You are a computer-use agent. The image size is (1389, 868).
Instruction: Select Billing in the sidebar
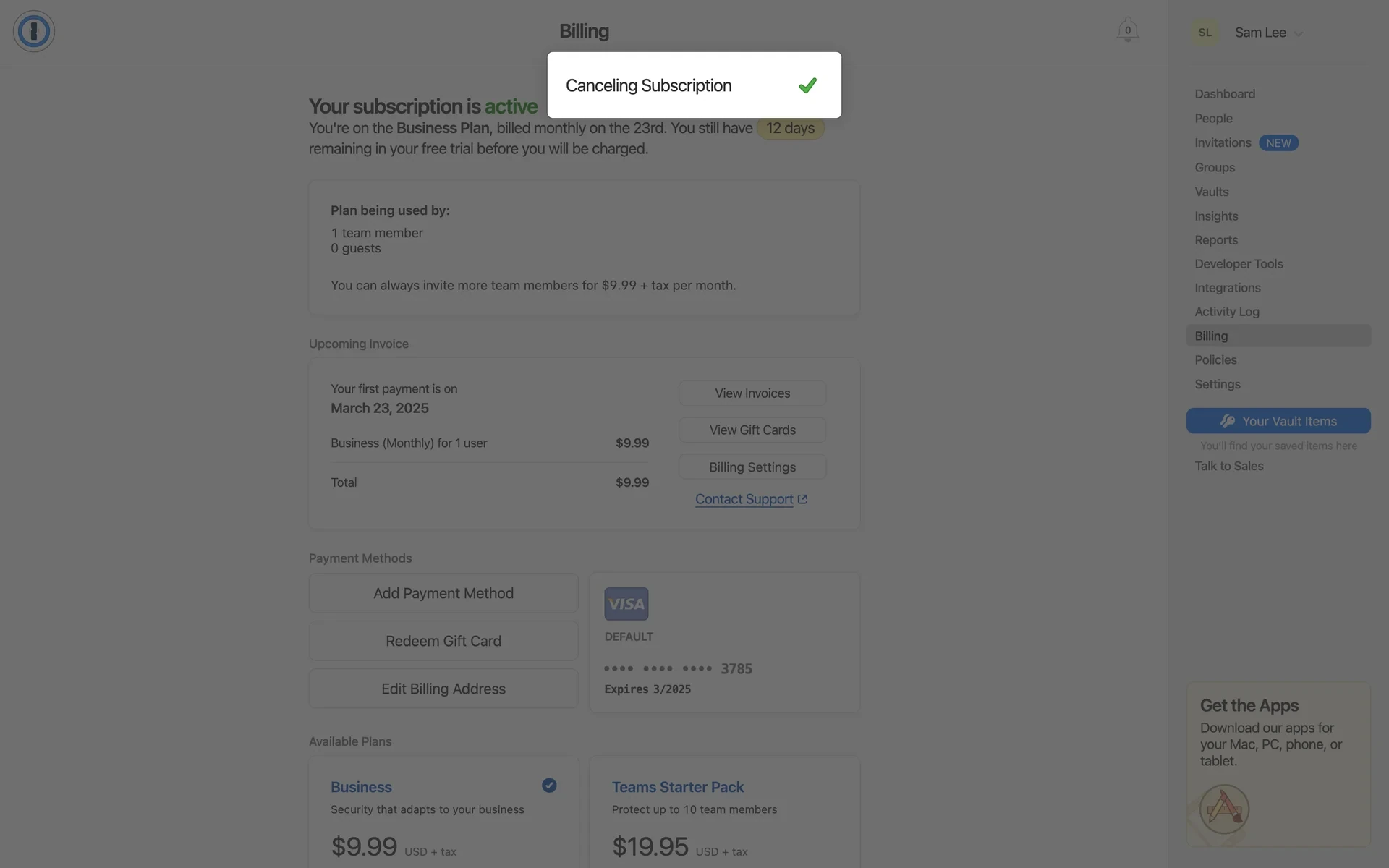(x=1278, y=336)
